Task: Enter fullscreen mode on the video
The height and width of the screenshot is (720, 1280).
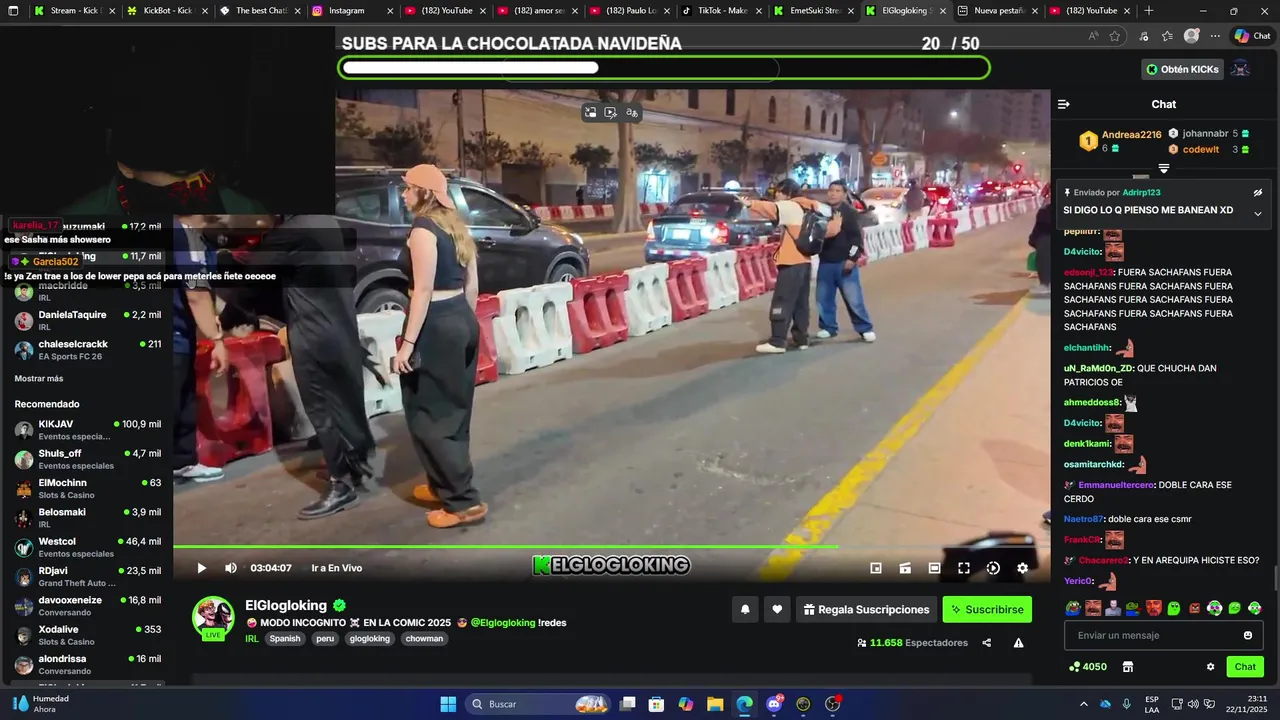Action: [964, 568]
